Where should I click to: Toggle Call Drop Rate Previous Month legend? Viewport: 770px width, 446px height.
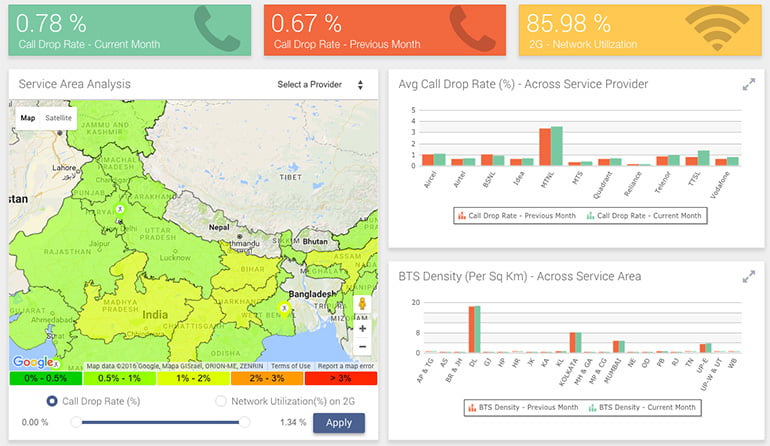click(517, 216)
